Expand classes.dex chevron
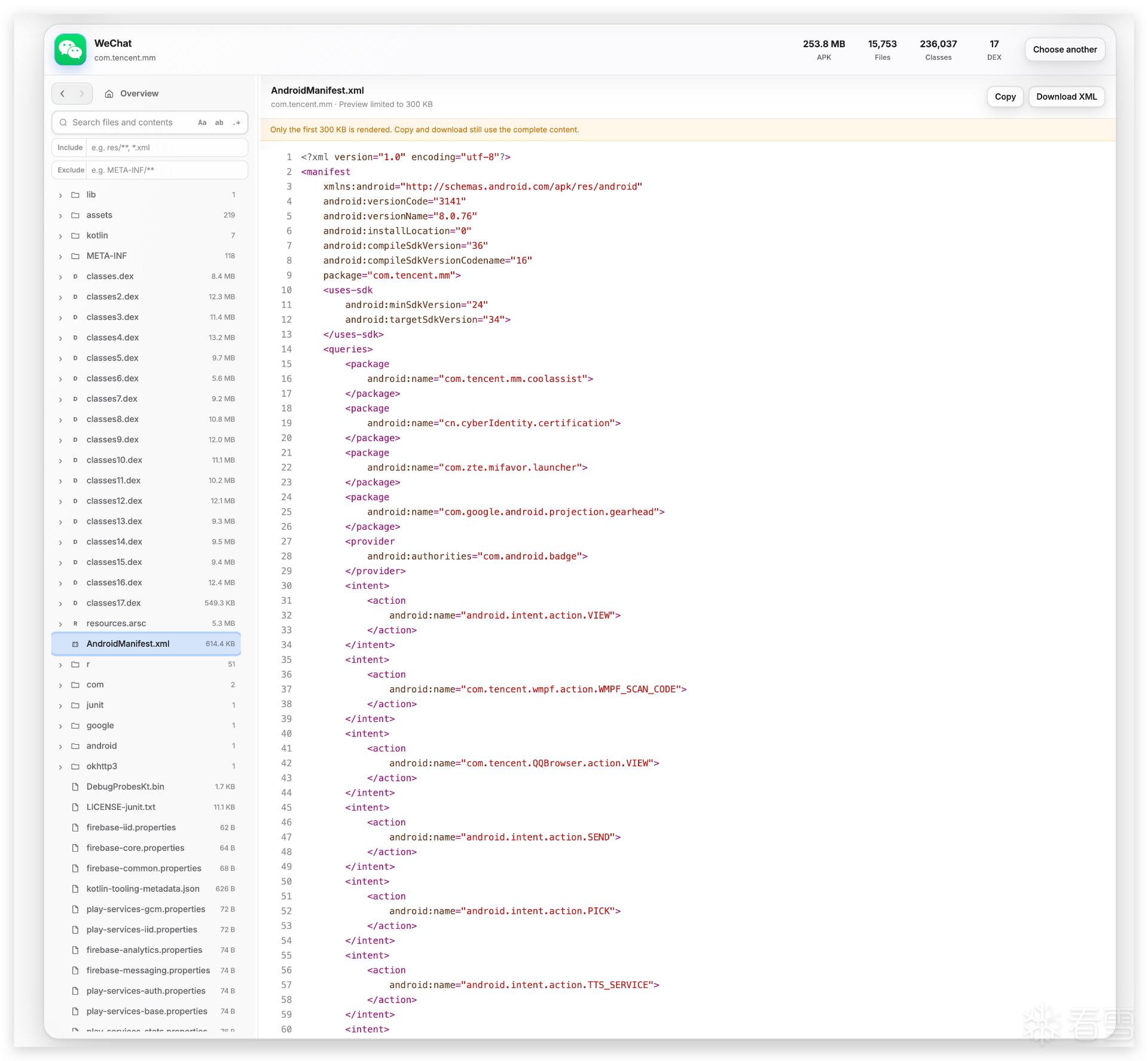 tap(60, 277)
